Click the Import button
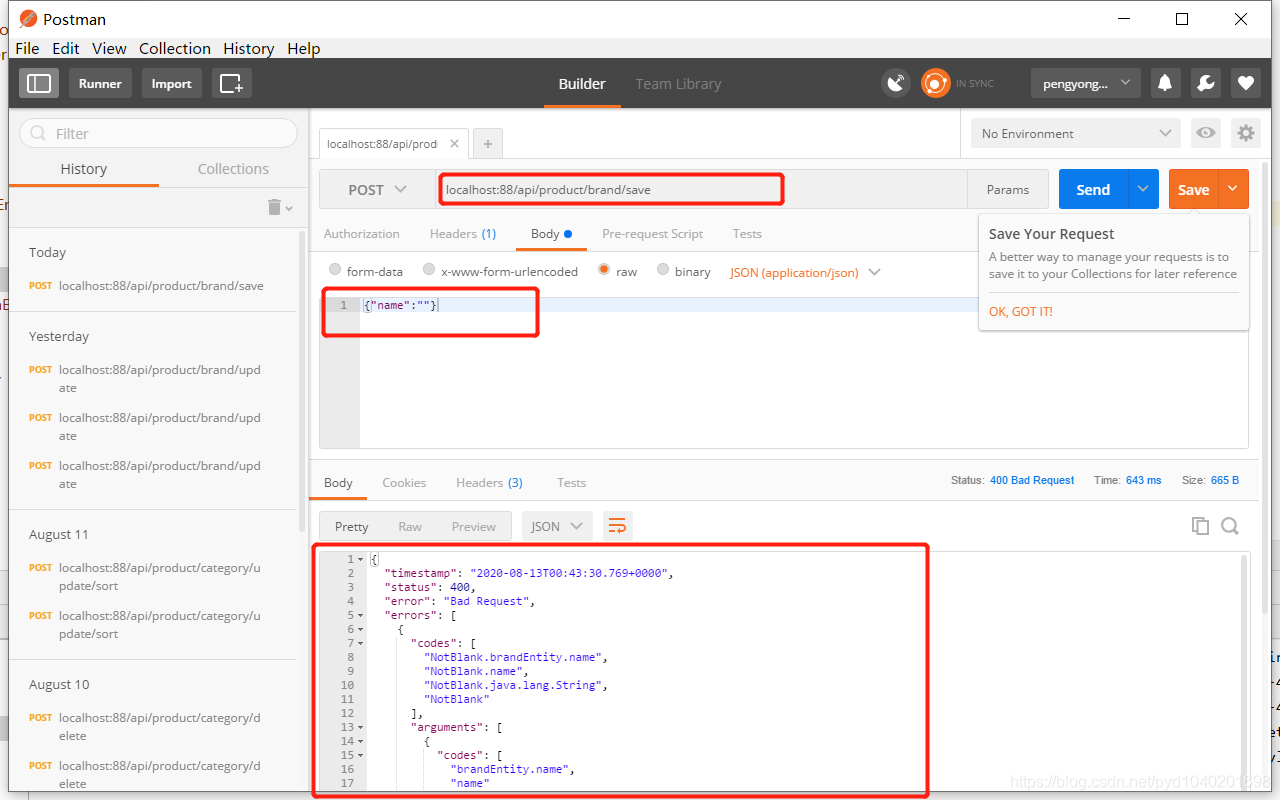The height and width of the screenshot is (800, 1280). (x=171, y=84)
